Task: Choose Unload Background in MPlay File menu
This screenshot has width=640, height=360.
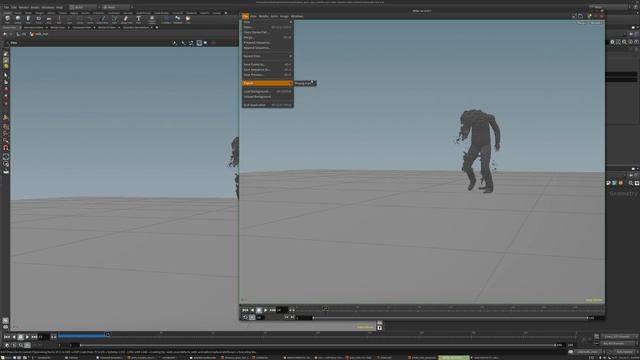Action: click(267, 97)
